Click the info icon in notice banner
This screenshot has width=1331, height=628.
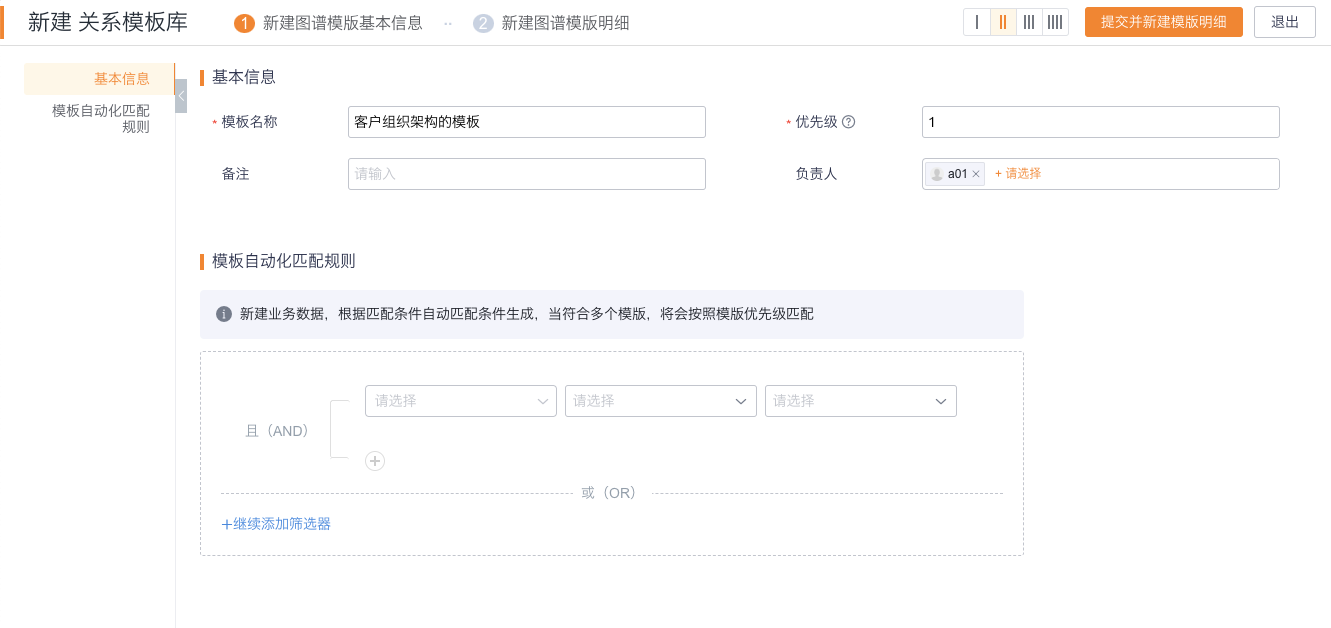pyautogui.click(x=223, y=314)
